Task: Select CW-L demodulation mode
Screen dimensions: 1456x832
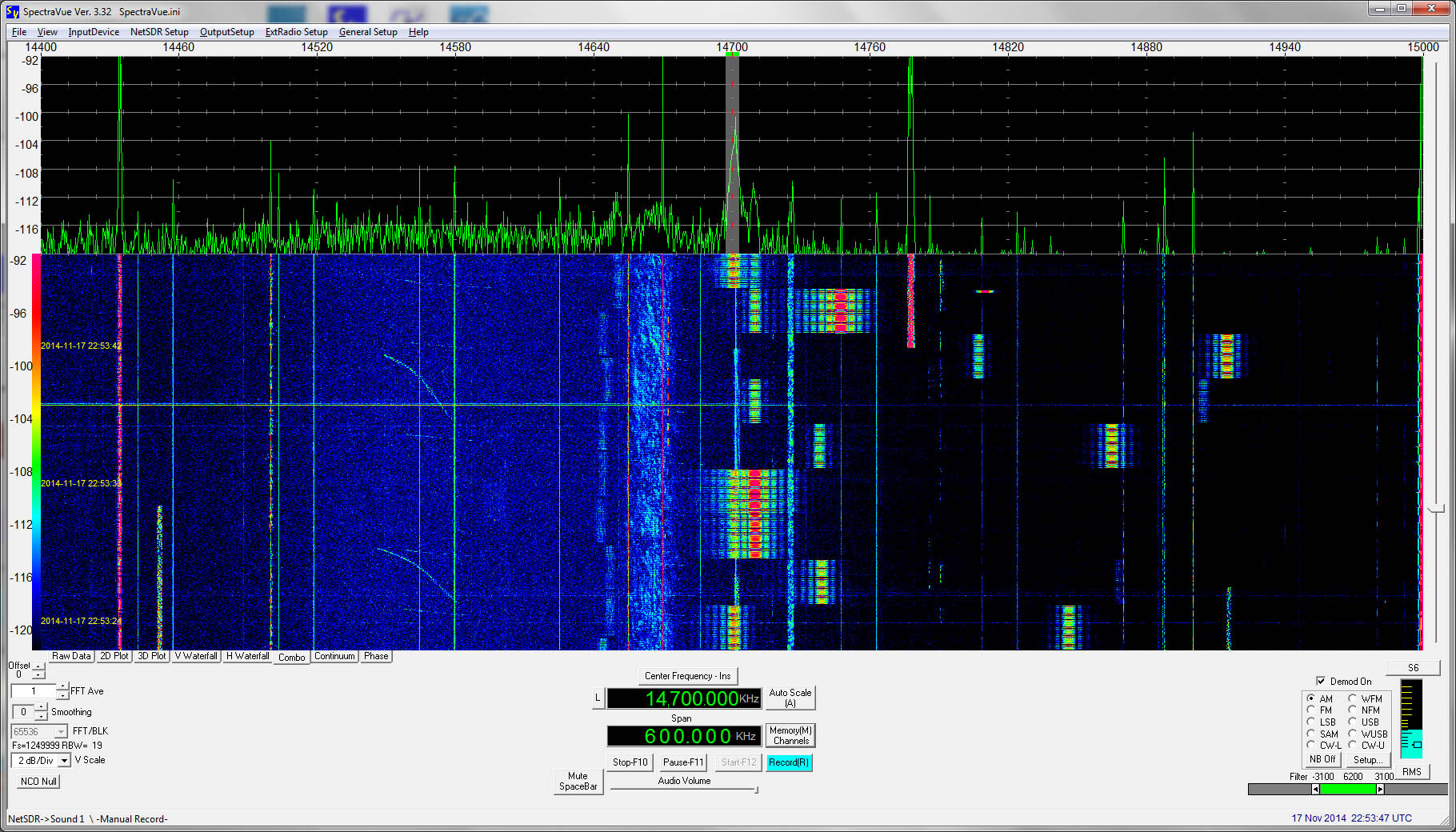Action: (1311, 745)
